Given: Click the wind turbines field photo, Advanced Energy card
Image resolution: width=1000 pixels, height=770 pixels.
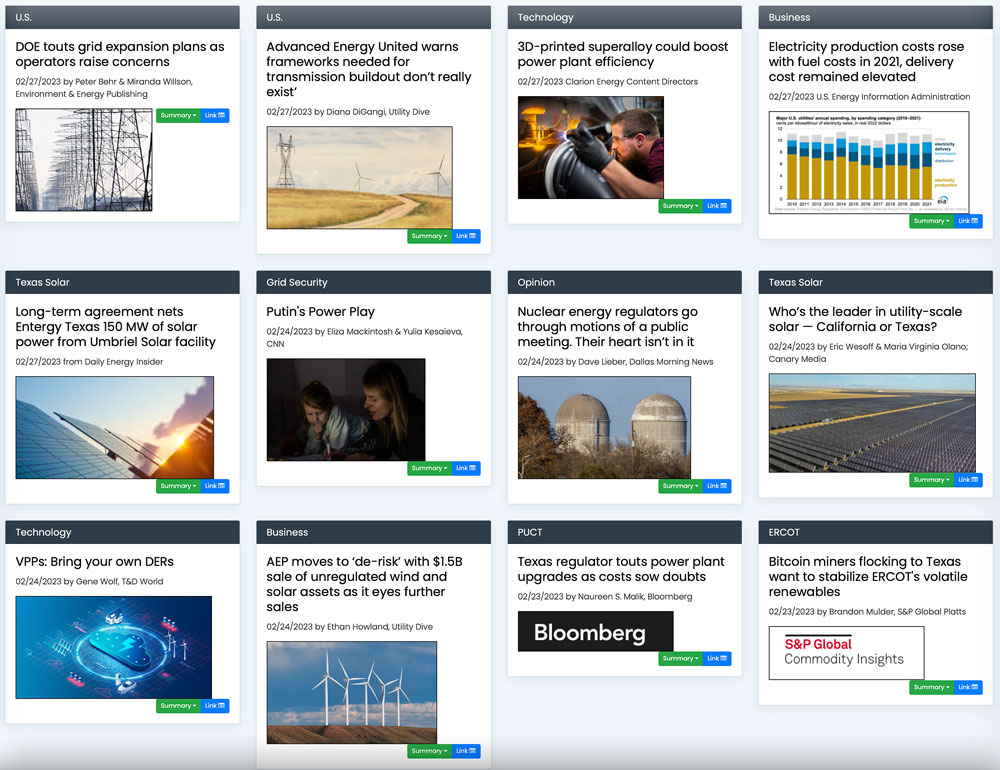Looking at the screenshot, I should click(x=359, y=177).
